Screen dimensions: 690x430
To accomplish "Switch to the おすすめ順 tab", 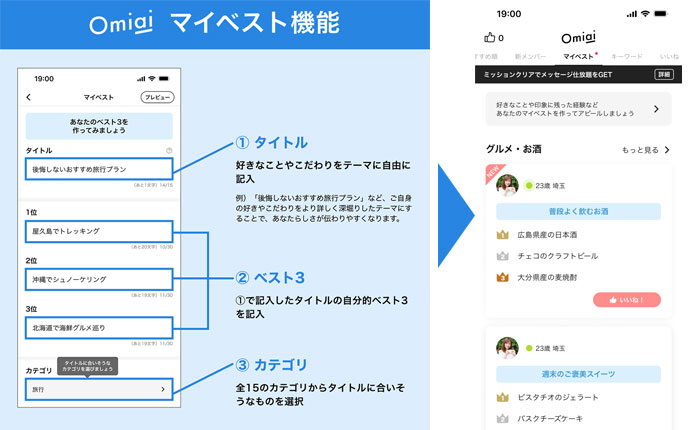I will 486,56.
